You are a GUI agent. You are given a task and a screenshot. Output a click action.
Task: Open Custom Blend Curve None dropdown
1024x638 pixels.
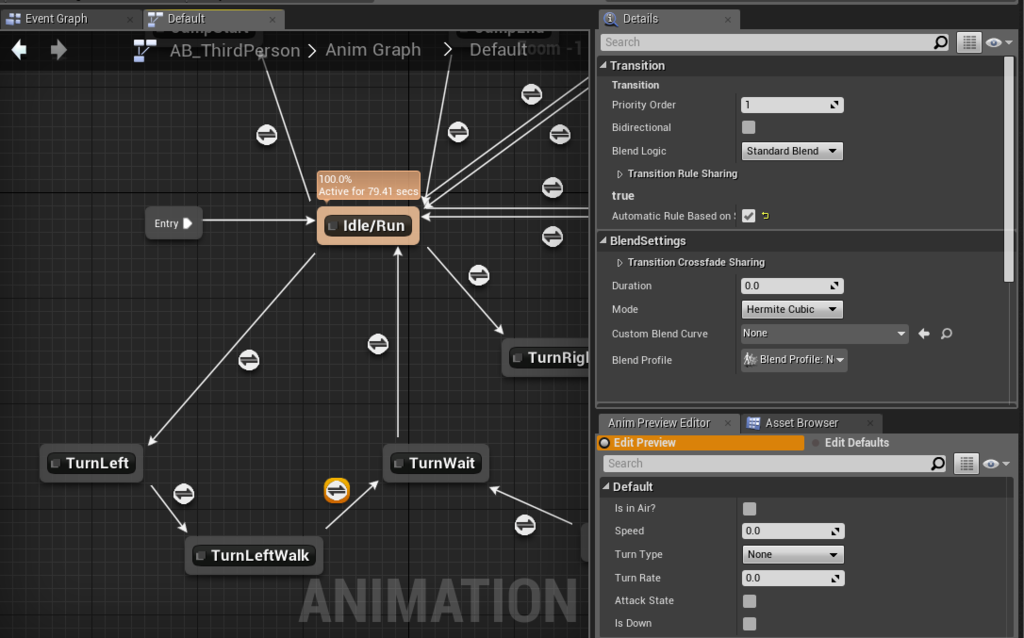click(824, 333)
